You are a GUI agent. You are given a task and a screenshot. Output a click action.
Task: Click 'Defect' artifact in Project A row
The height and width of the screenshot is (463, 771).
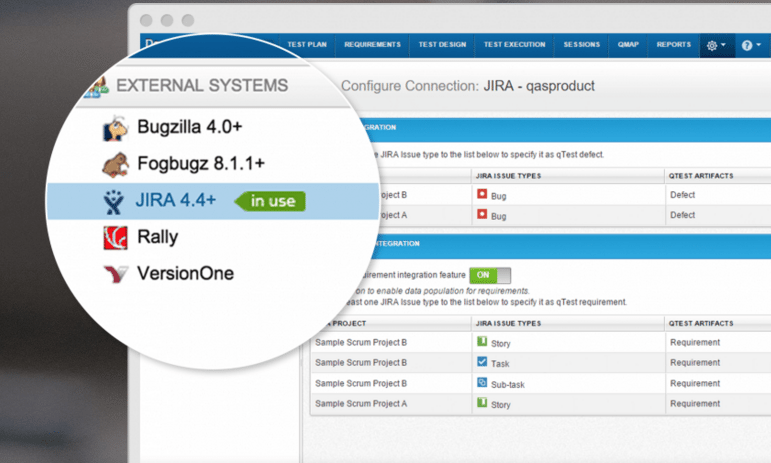[682, 215]
